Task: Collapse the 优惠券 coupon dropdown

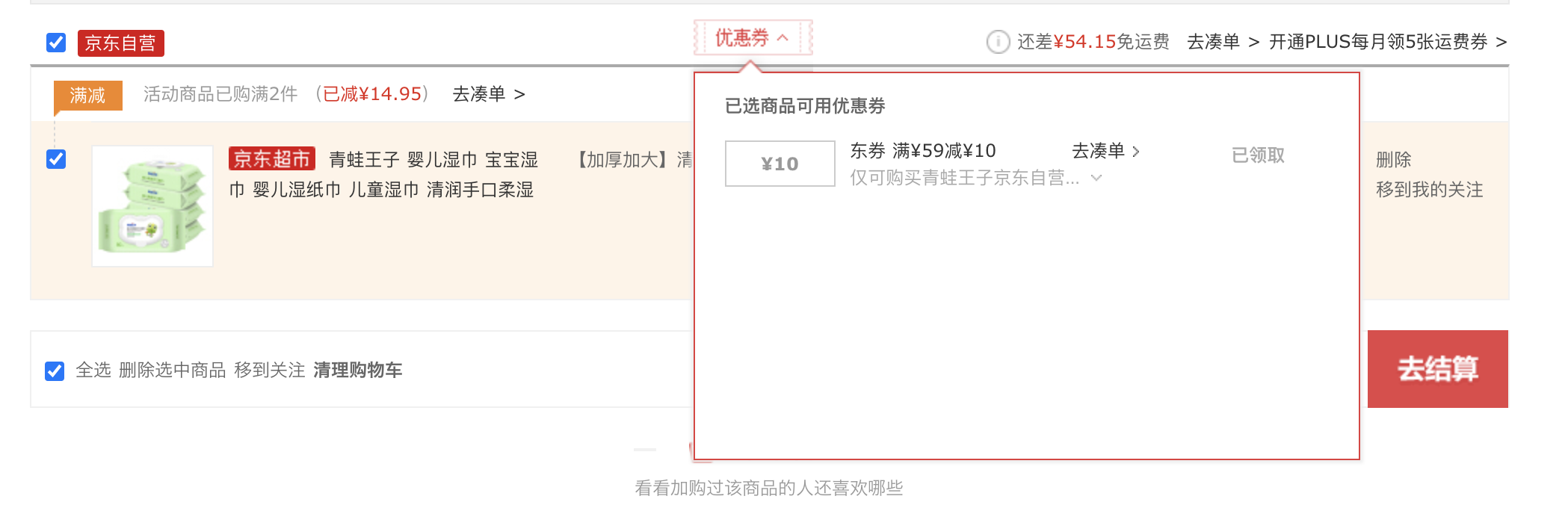Action: pos(753,37)
